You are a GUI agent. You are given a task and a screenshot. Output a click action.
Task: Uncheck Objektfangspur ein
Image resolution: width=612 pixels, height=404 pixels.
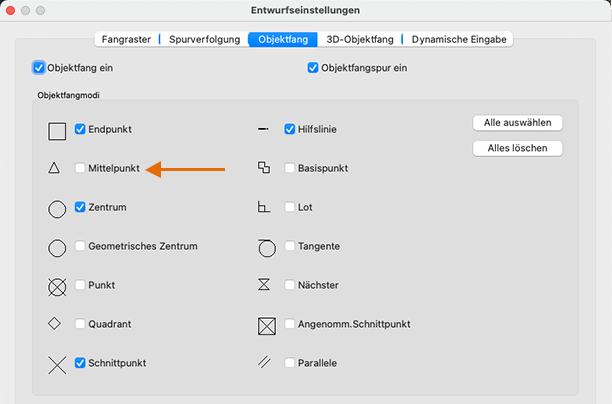tap(313, 68)
